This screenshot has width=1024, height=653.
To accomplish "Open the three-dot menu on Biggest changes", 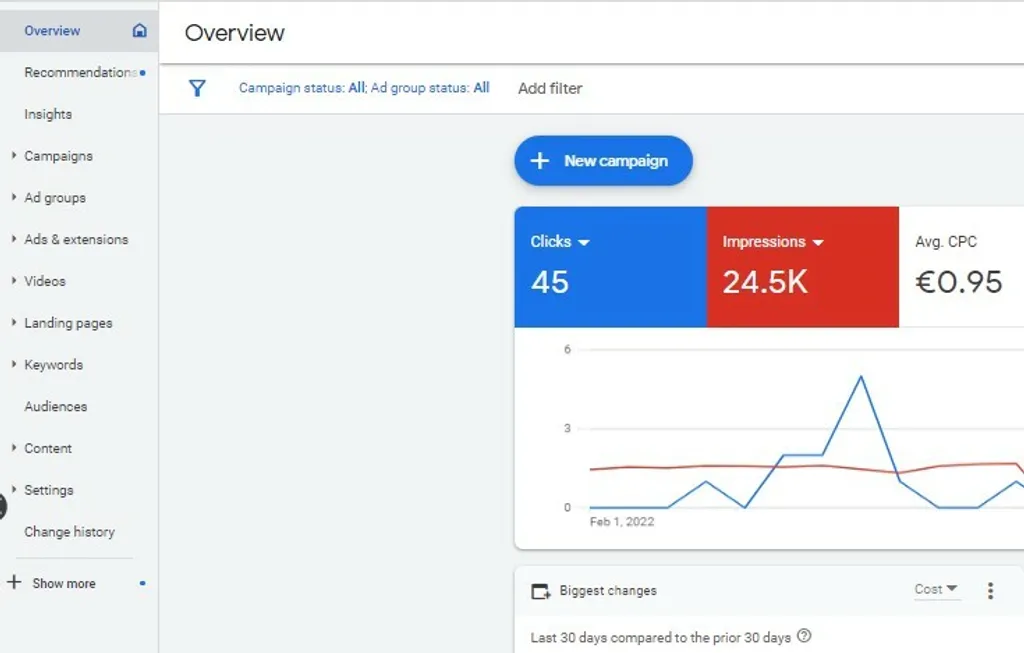I will point(990,591).
